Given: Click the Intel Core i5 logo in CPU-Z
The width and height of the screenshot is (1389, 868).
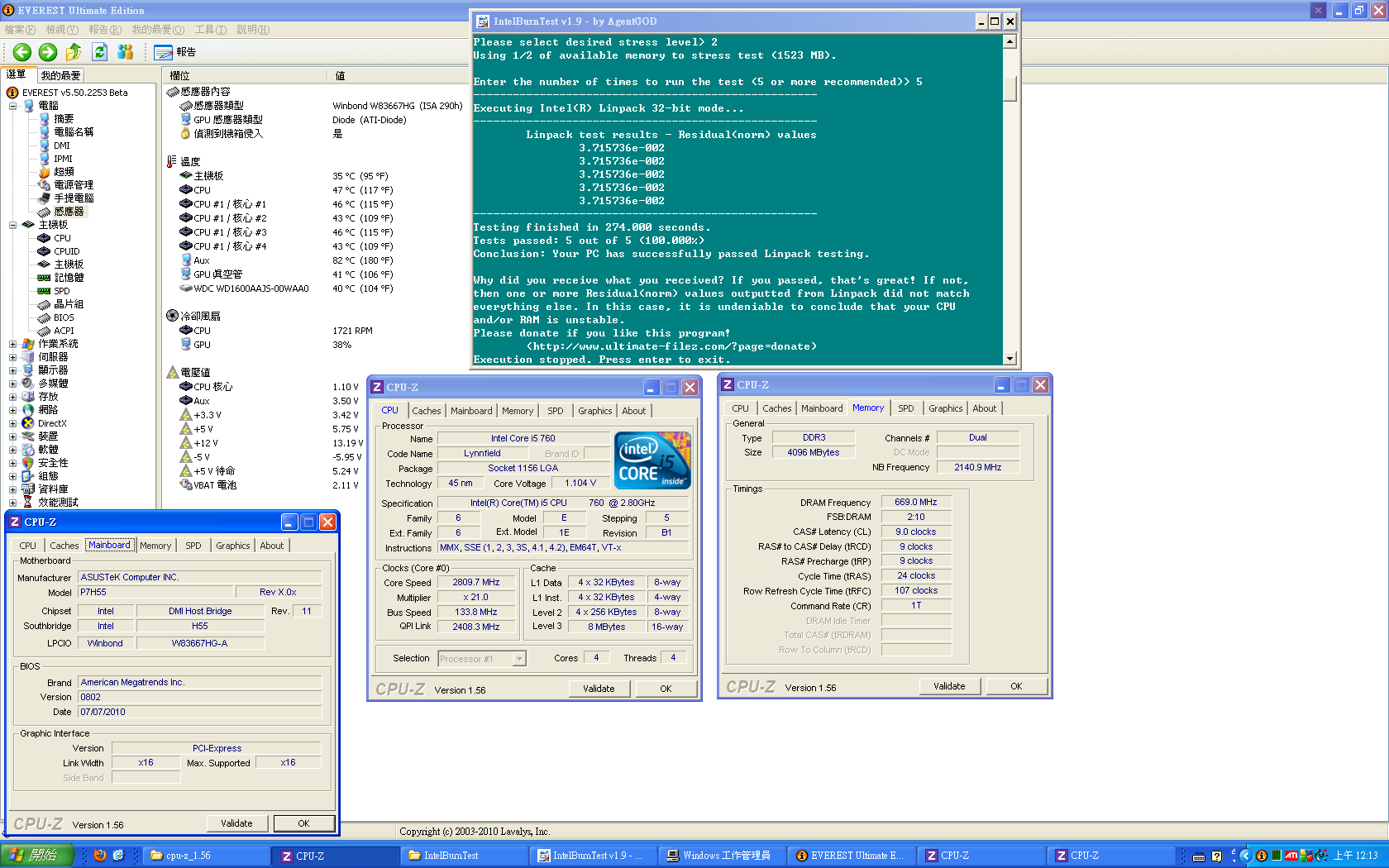Looking at the screenshot, I should coord(653,460).
